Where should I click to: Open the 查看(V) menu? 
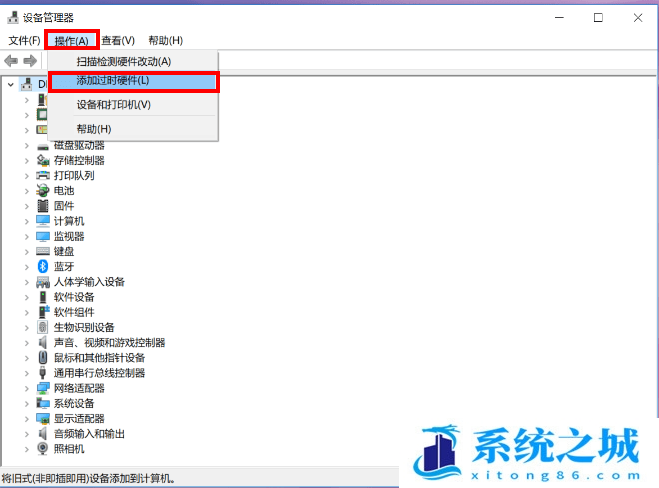[x=118, y=40]
